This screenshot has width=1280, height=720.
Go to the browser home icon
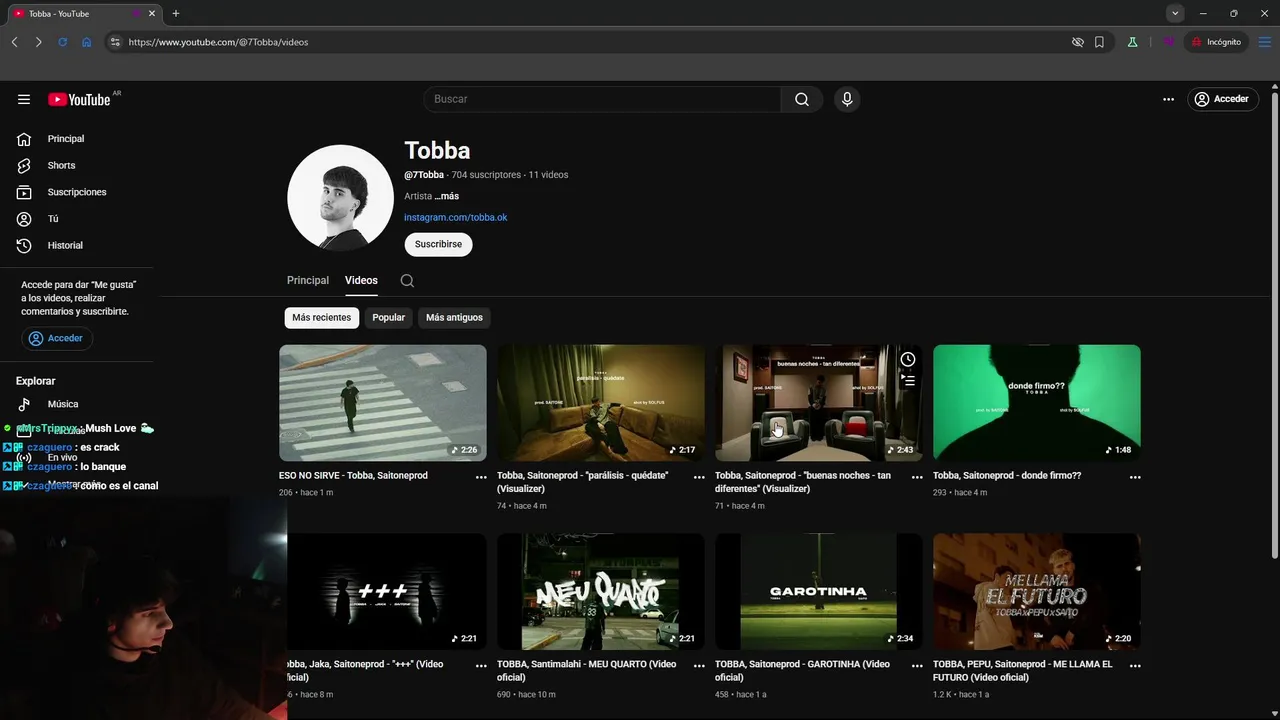click(87, 42)
